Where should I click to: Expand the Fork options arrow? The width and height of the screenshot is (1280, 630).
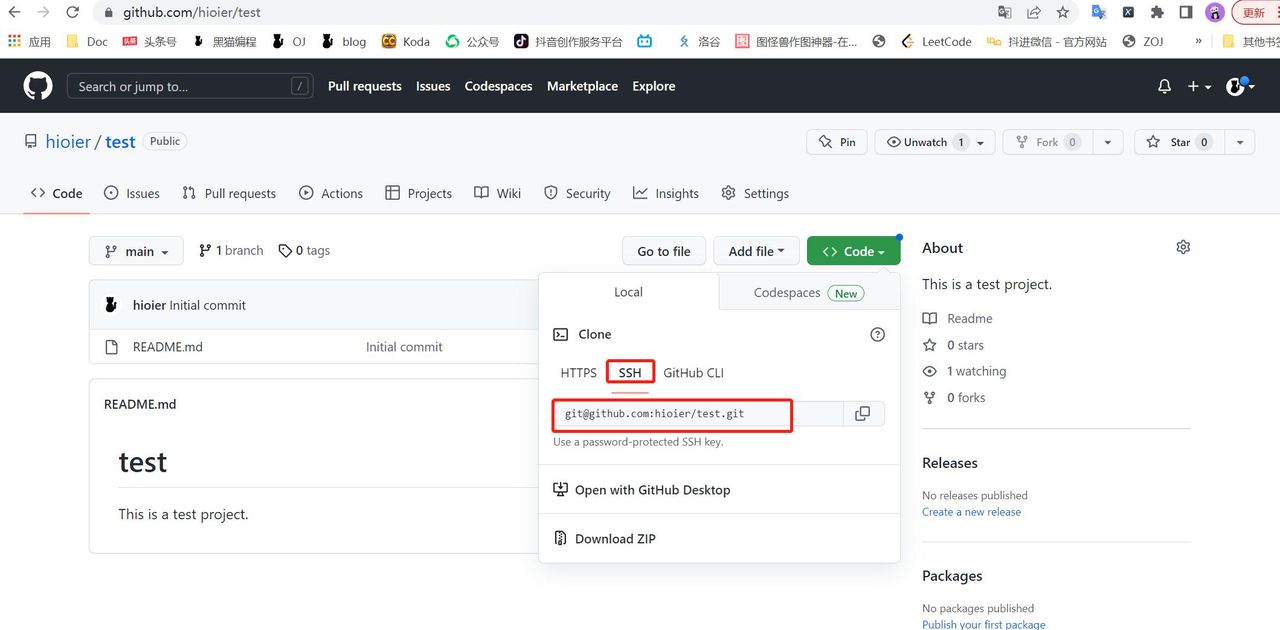1107,142
